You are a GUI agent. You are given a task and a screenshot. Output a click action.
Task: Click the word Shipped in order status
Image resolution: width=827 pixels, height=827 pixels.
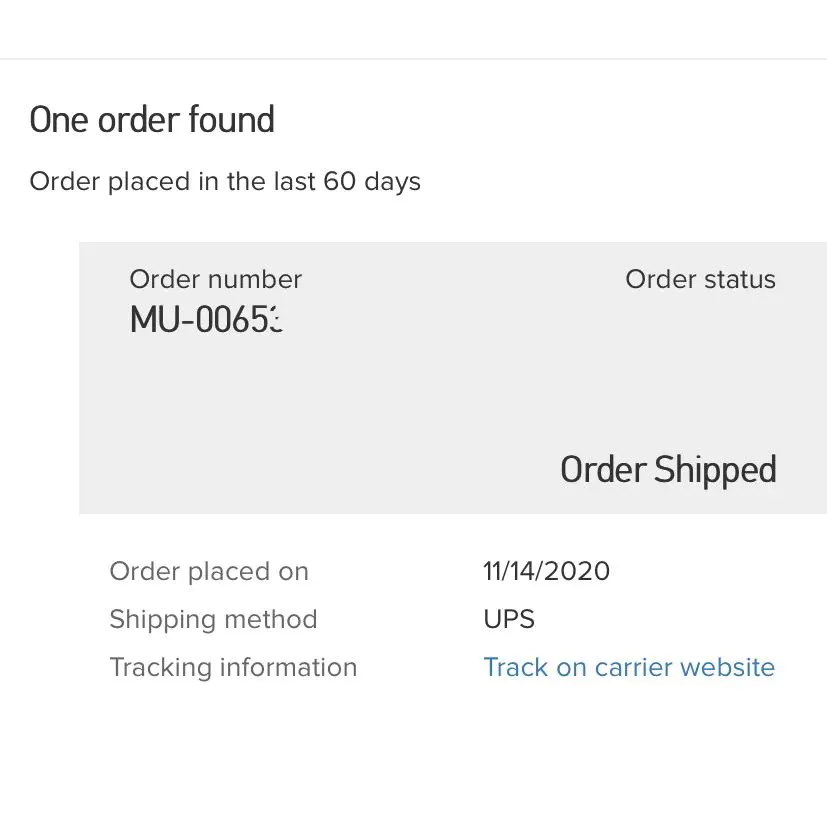pos(715,470)
